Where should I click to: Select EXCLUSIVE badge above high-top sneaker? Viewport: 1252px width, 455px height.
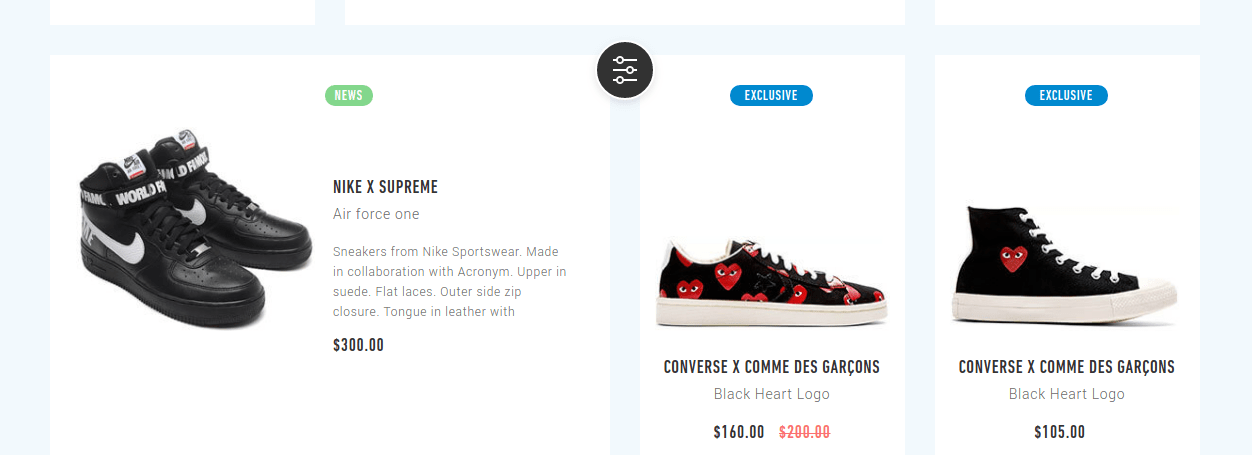[x=1066, y=96]
